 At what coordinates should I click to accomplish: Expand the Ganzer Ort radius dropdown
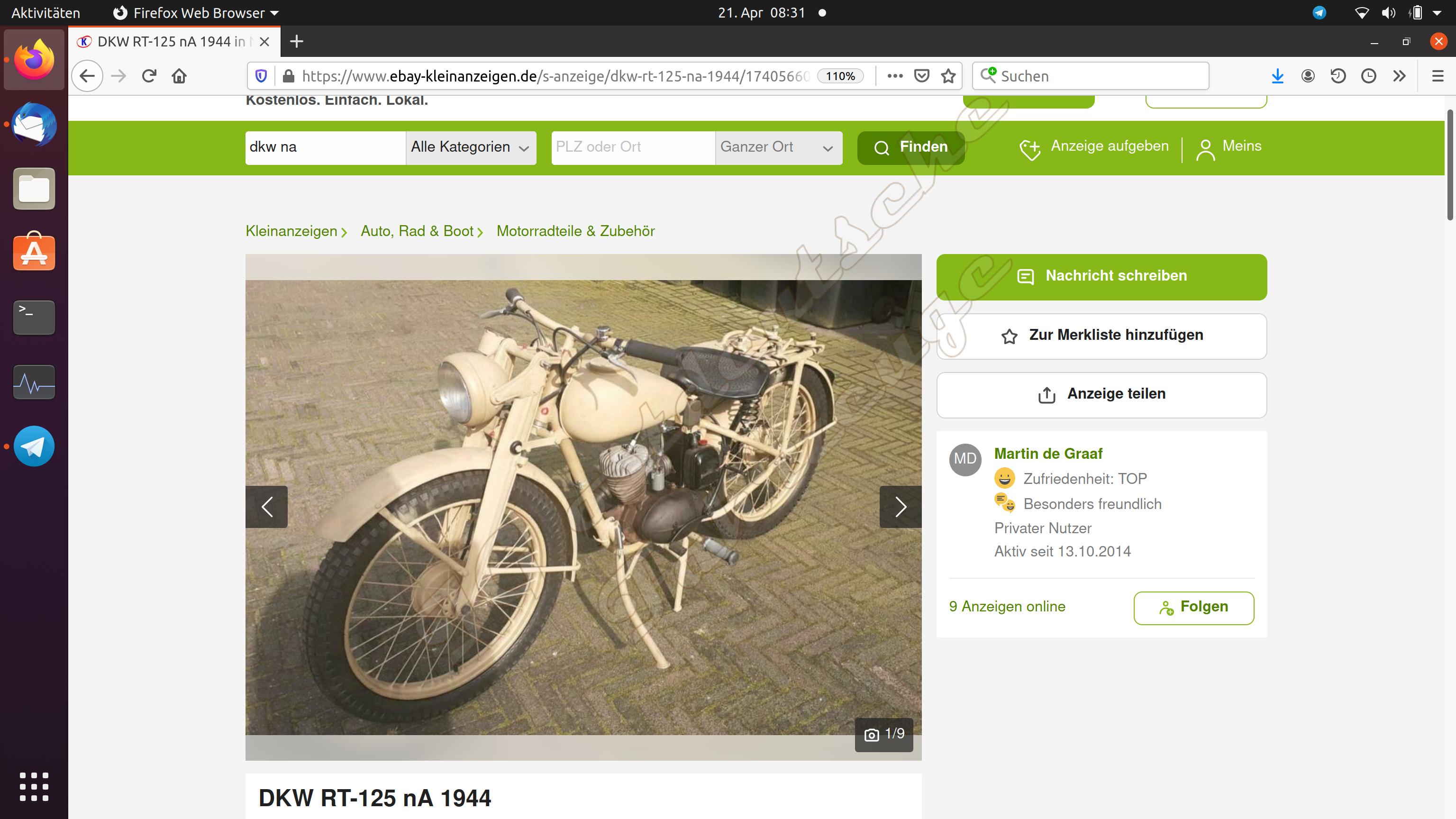tap(778, 147)
